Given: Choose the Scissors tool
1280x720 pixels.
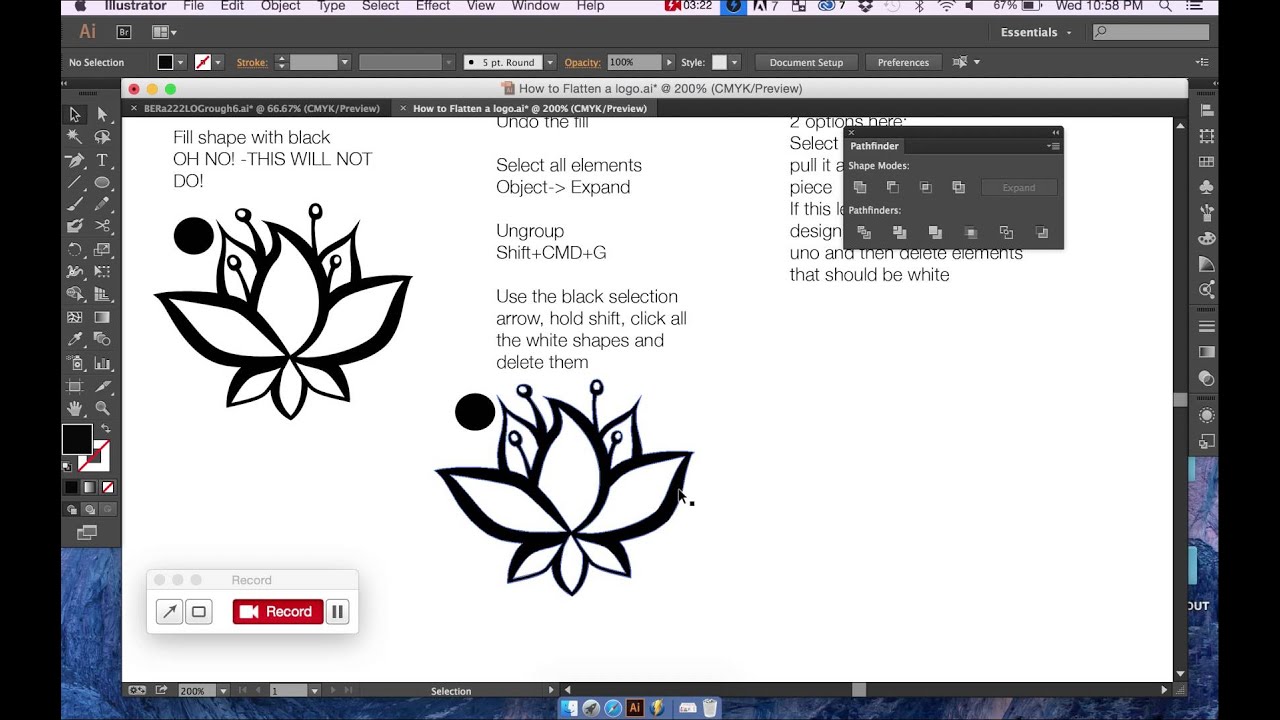Looking at the screenshot, I should [x=102, y=227].
